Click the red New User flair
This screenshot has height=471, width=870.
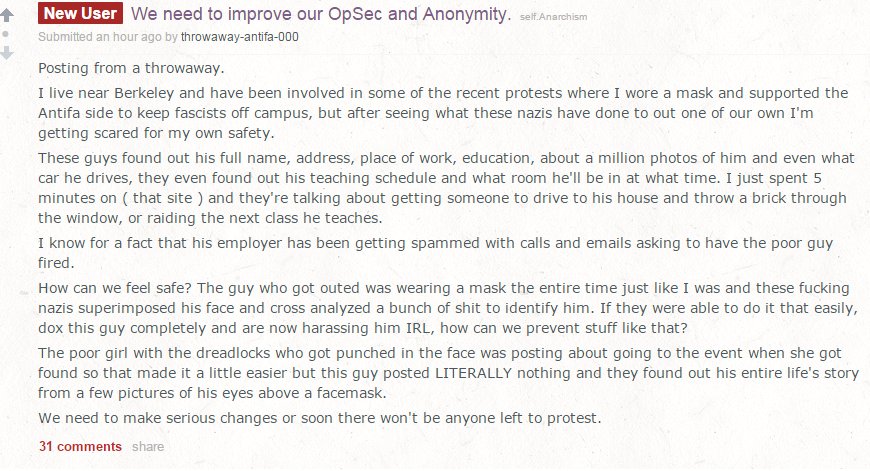coord(80,14)
